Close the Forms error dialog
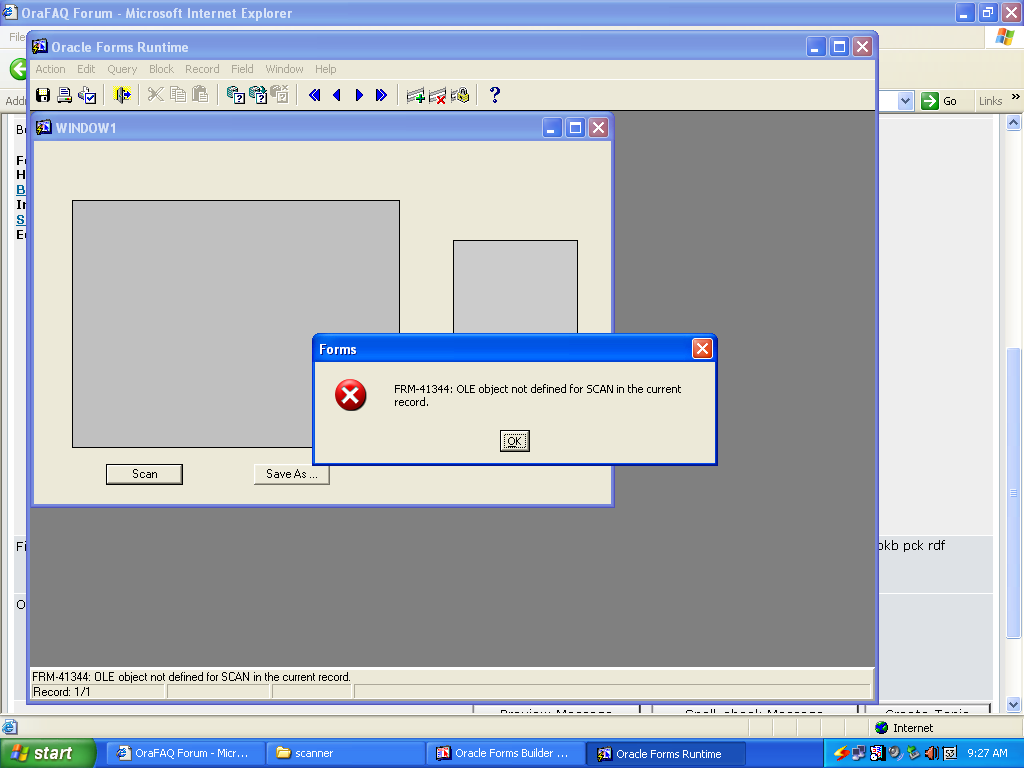 (x=702, y=349)
